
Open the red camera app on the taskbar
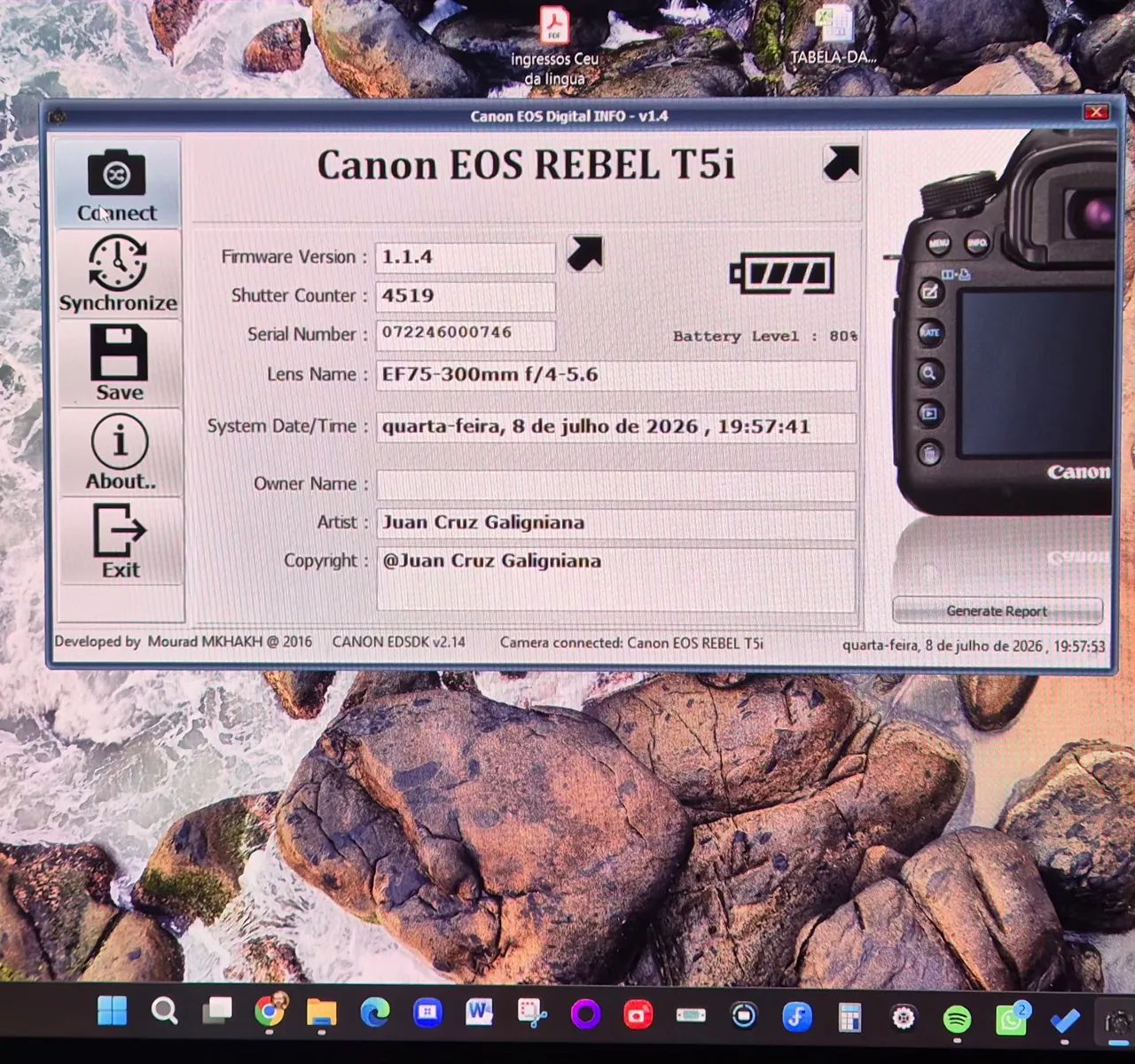[x=638, y=1014]
